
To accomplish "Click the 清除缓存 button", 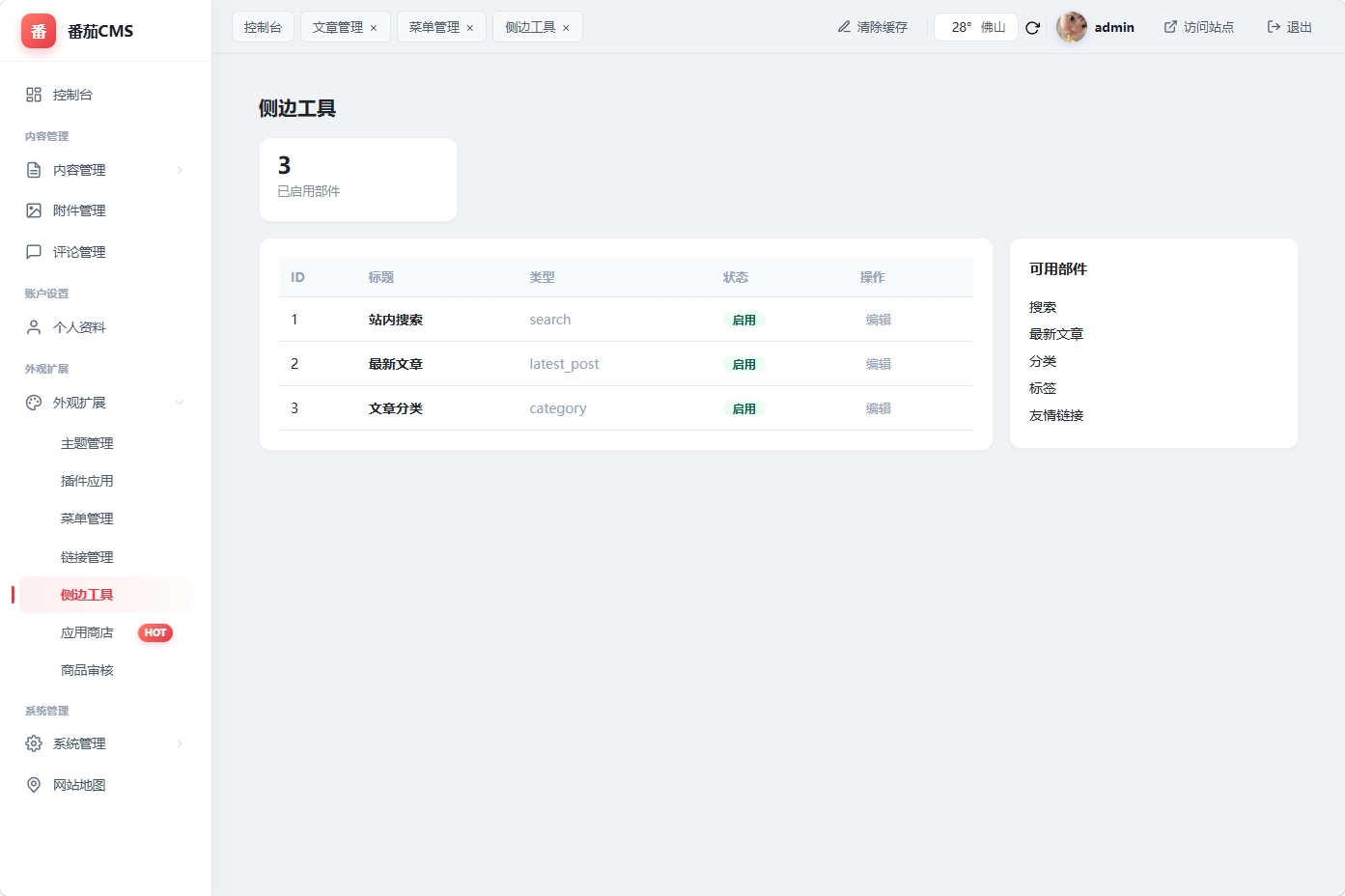I will pos(873,27).
